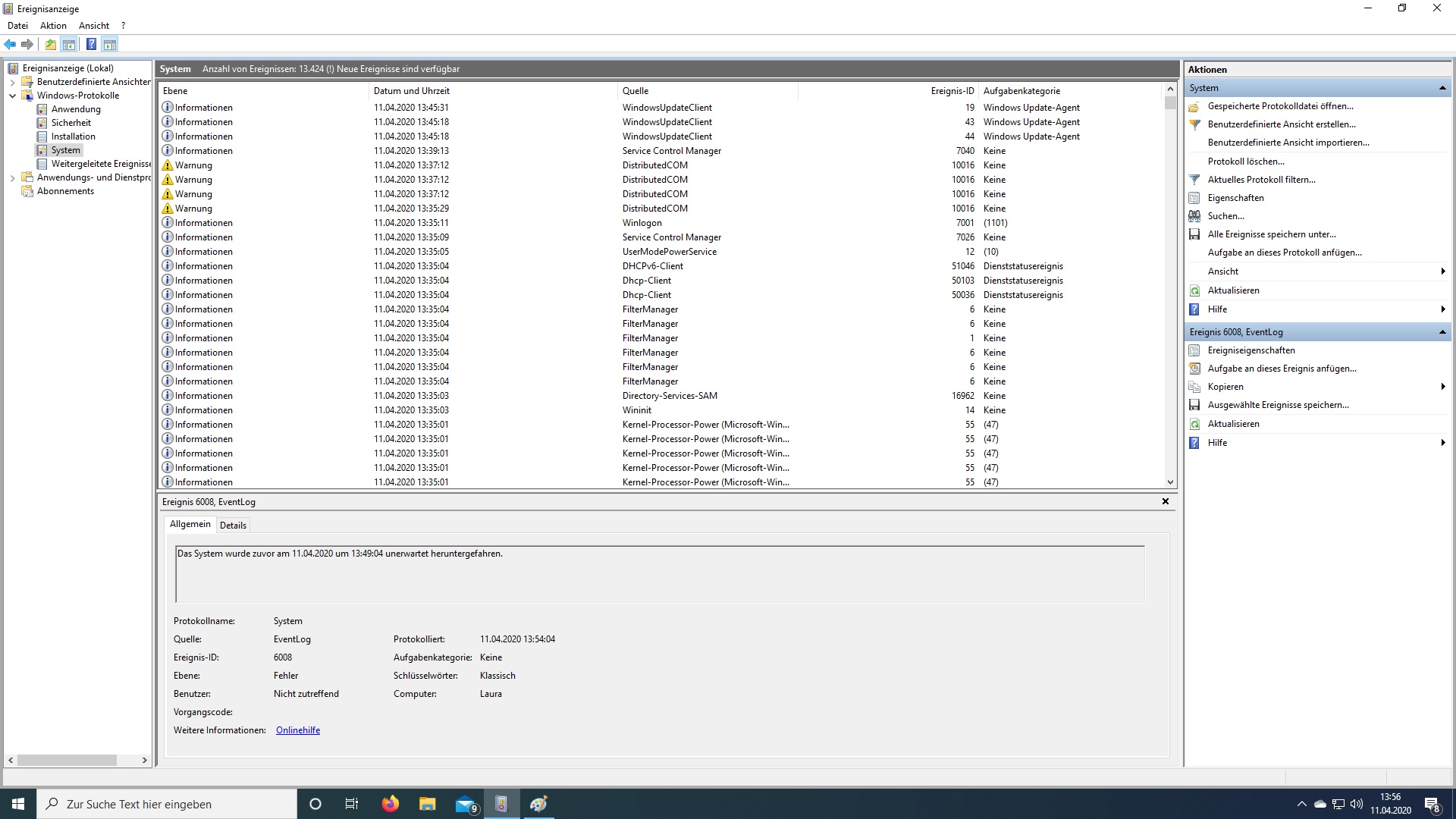Click the Alle Ereignisse speichern unter icon
Screen dimensions: 1456x819
[1194, 234]
